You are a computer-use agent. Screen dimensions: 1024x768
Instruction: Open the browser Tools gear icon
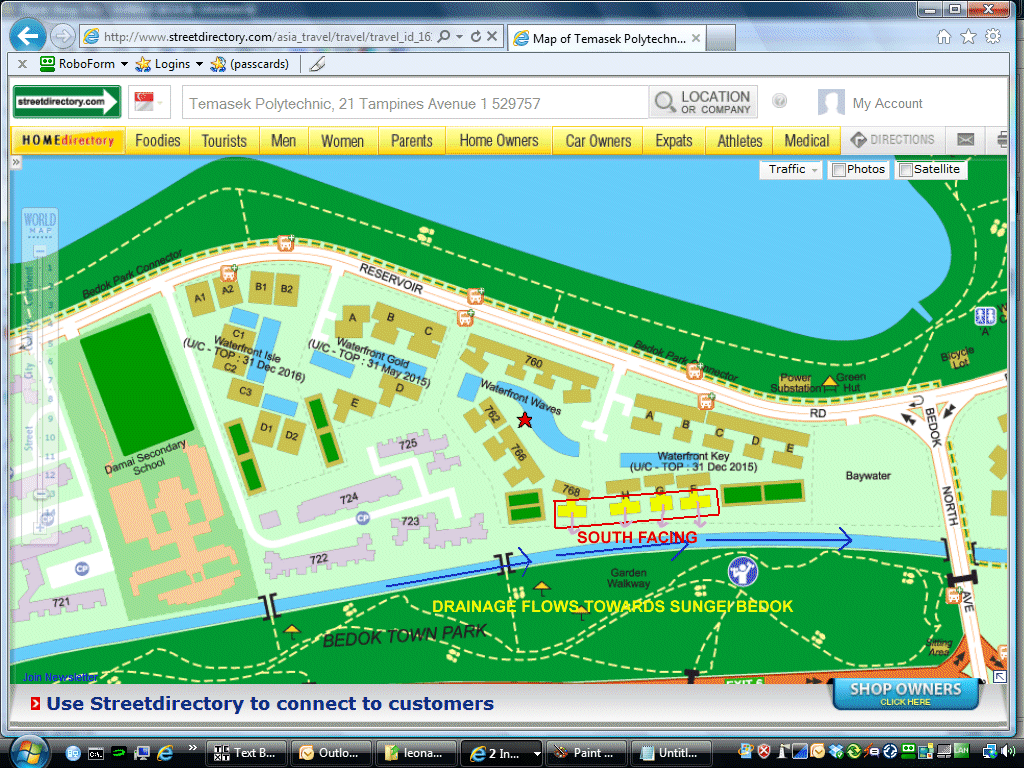[x=993, y=37]
